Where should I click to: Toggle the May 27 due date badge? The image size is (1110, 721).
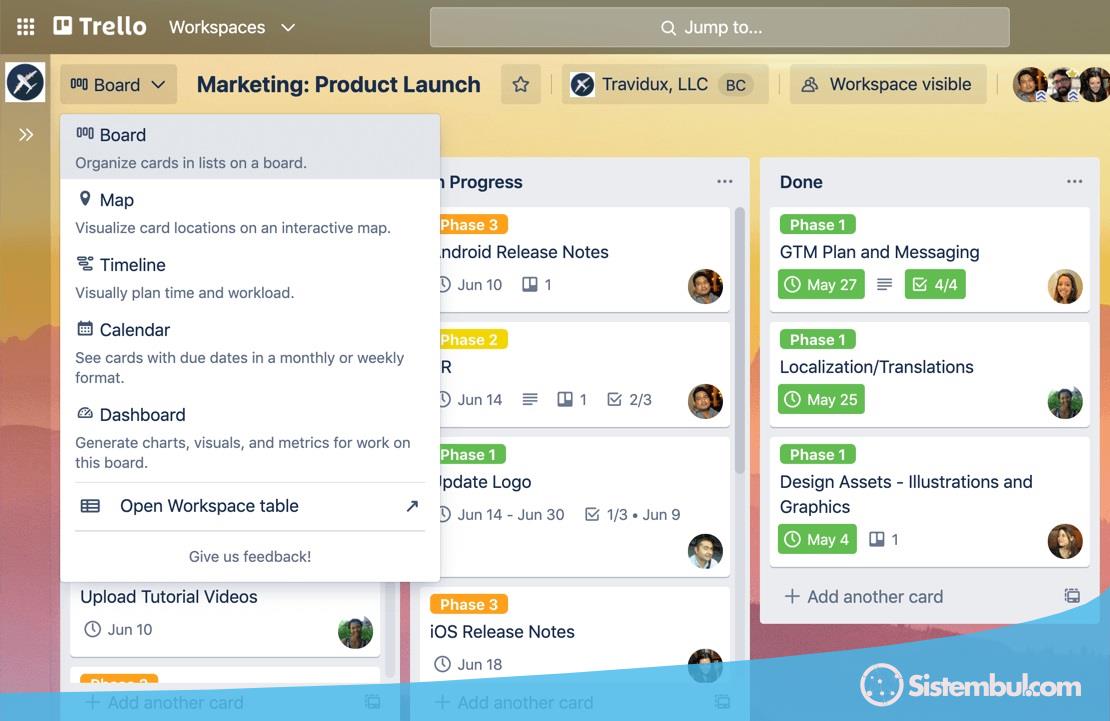pos(821,285)
